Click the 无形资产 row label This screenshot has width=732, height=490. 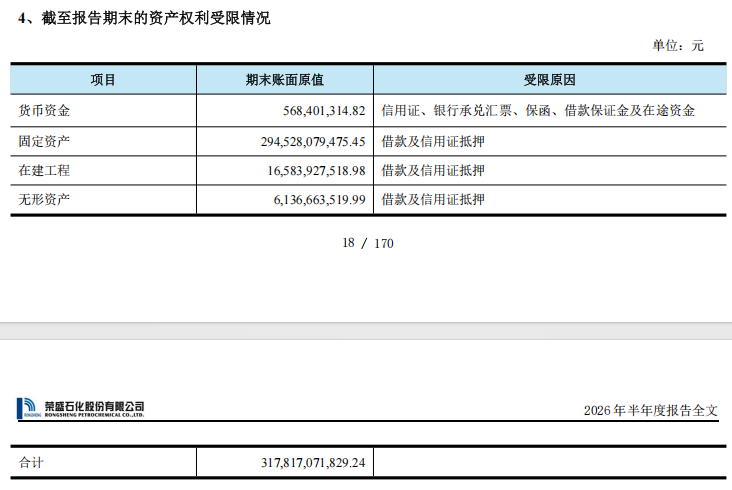point(44,199)
